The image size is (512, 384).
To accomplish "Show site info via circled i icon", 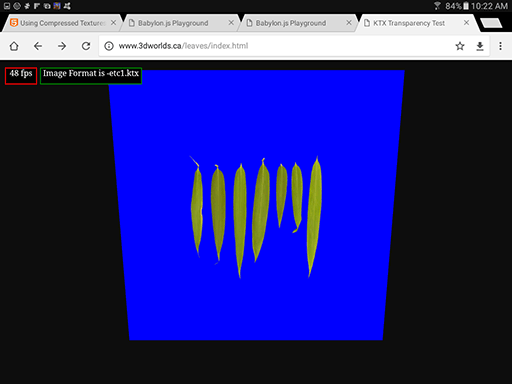I will [109, 46].
